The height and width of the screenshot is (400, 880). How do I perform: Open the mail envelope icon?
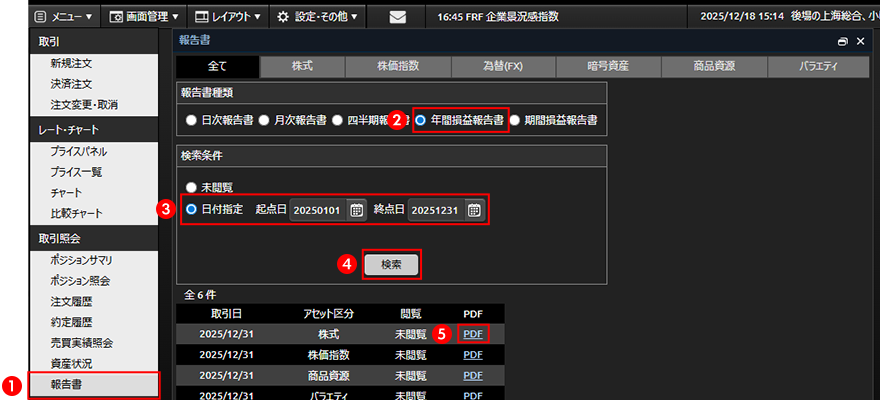pyautogui.click(x=397, y=17)
